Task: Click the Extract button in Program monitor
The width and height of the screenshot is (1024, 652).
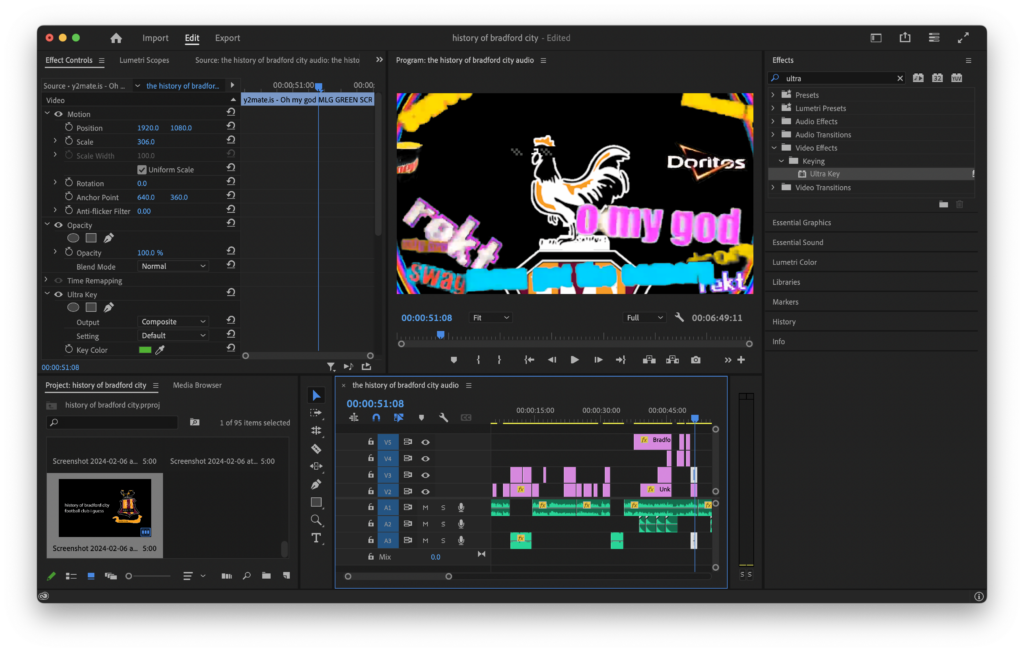Action: tap(672, 360)
